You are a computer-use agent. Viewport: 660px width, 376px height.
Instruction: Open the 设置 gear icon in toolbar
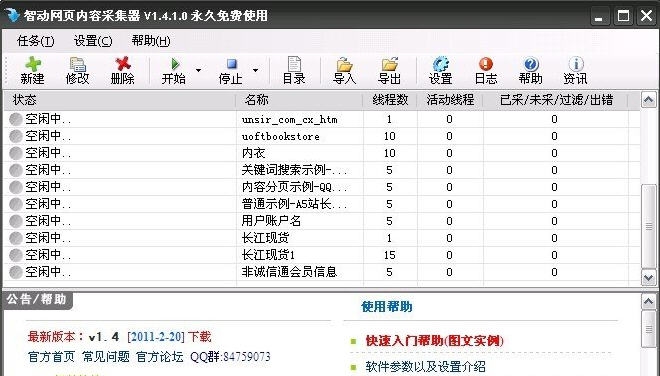[x=440, y=64]
